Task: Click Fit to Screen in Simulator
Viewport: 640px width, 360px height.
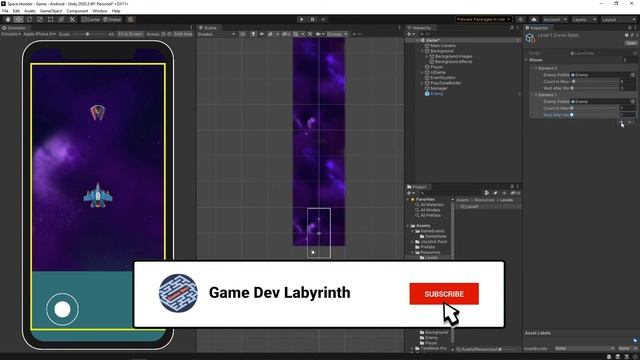Action: tap(130, 34)
